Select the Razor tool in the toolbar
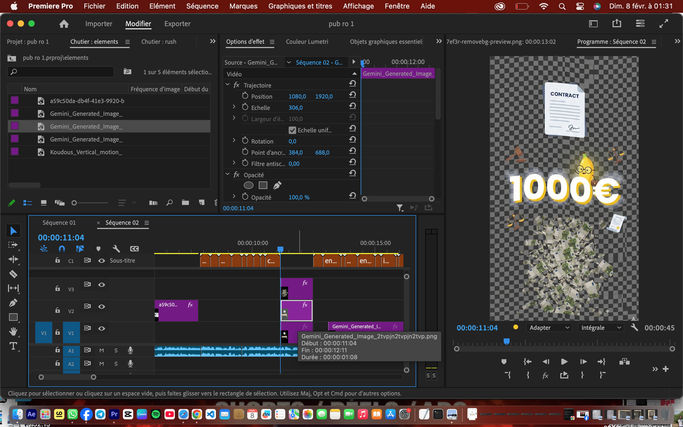683x427 pixels. (13, 273)
